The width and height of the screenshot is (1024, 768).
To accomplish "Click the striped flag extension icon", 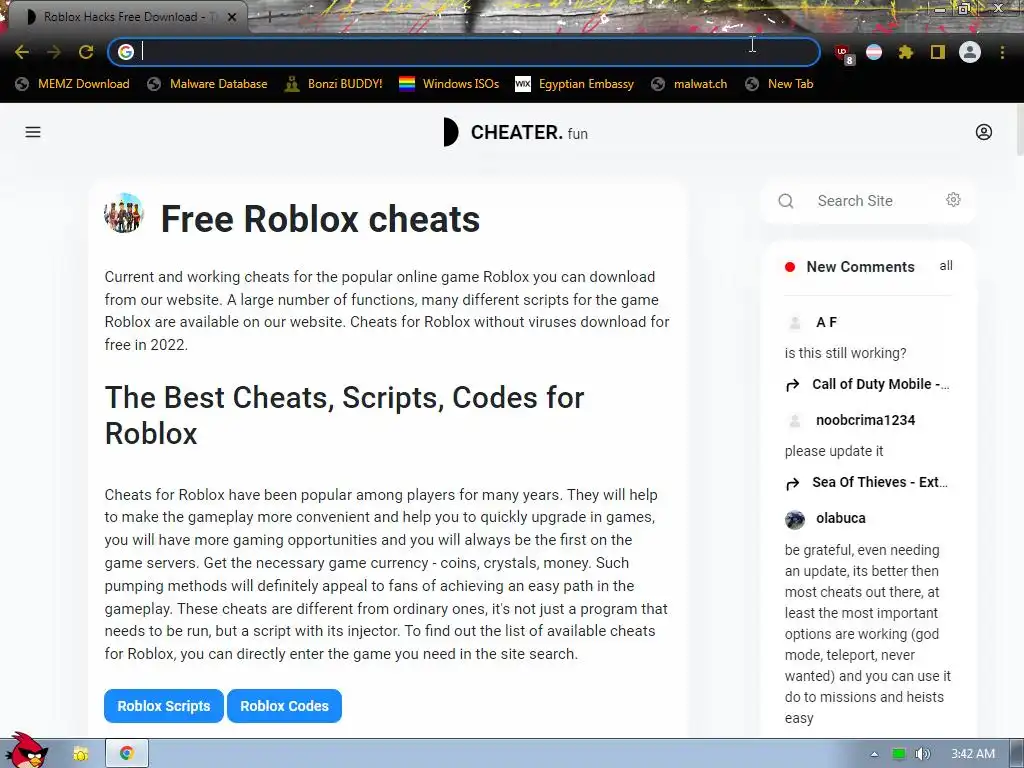I will click(x=874, y=52).
